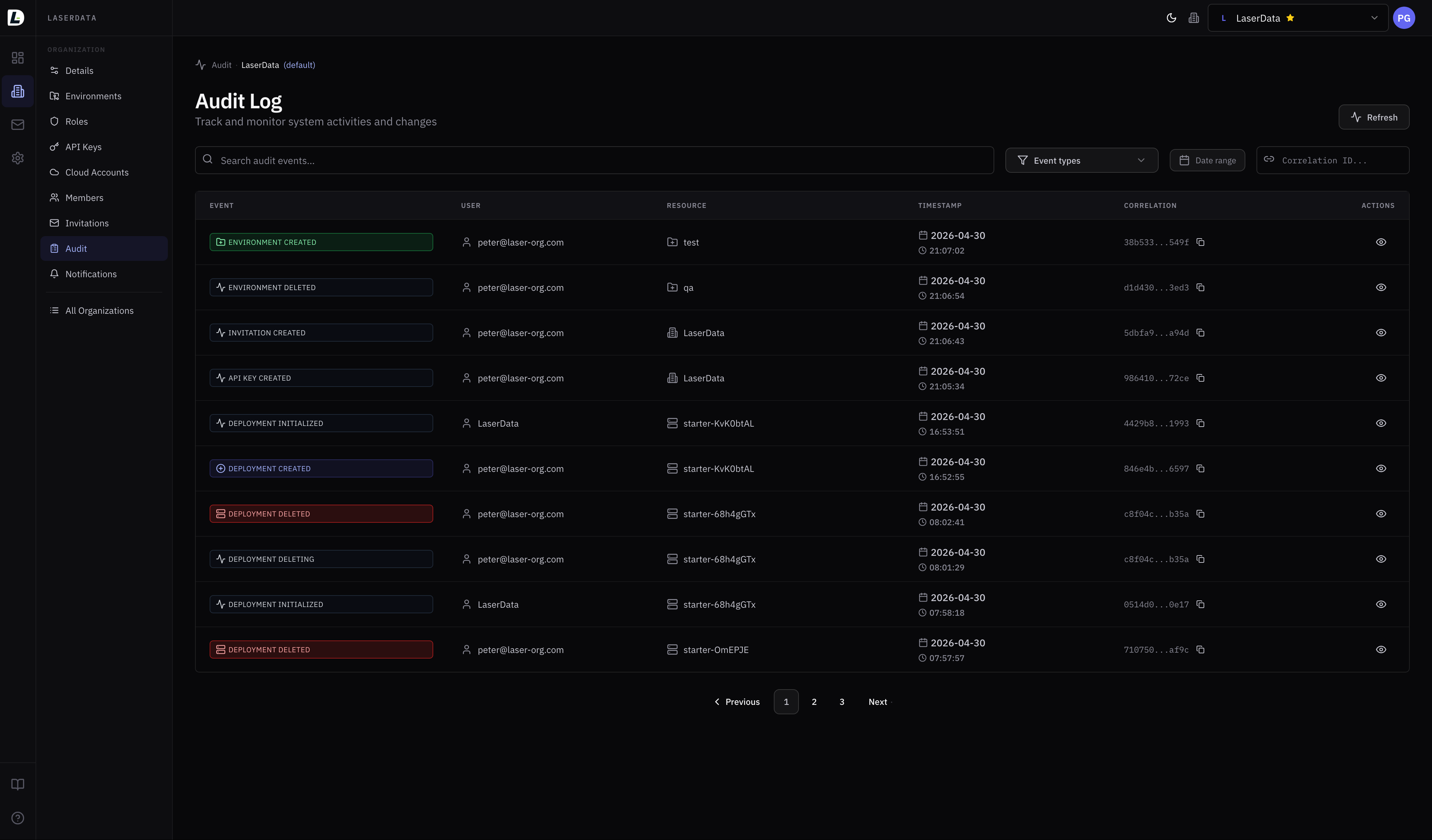View details of Deployment Deleting event
1432x840 pixels.
(x=1381, y=559)
